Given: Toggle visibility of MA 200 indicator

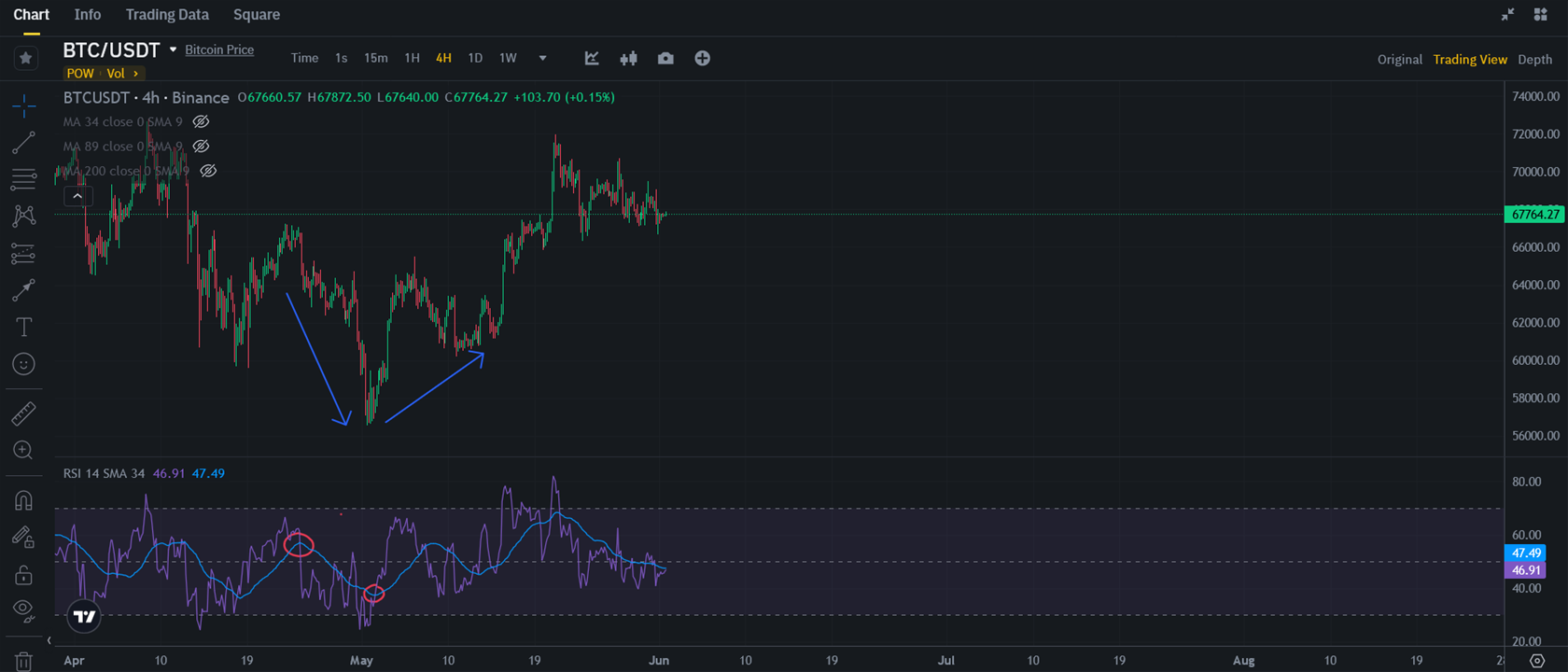Looking at the screenshot, I should coord(208,171).
